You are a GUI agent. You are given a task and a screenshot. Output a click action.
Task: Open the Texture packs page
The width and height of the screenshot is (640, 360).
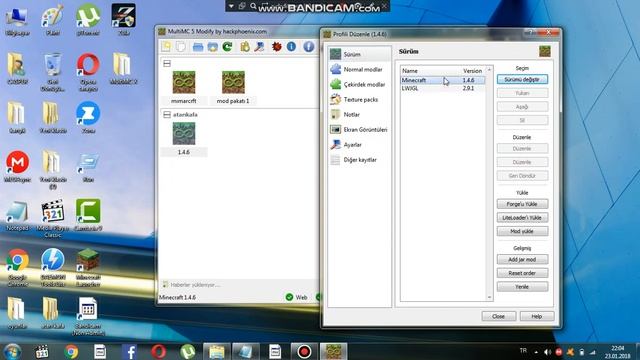click(359, 100)
